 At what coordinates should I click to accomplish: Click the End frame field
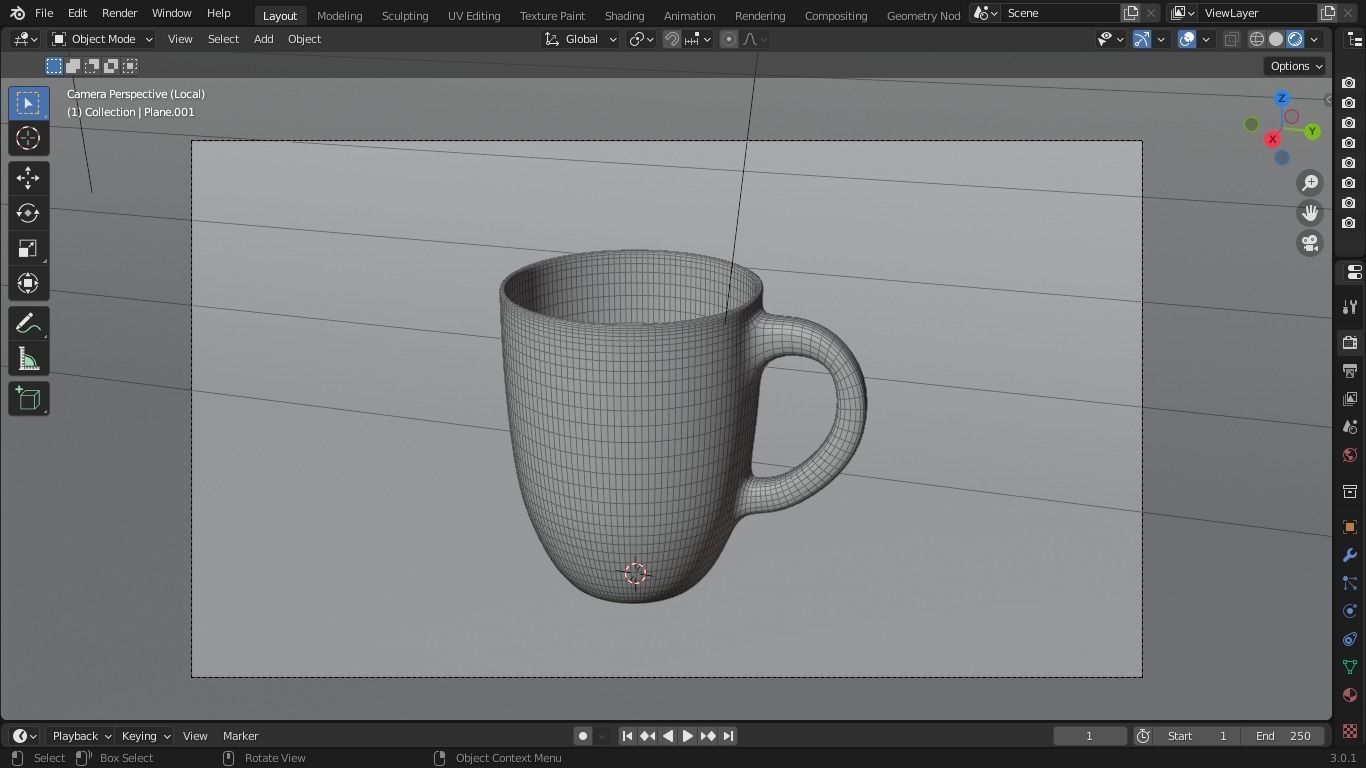[1283, 736]
